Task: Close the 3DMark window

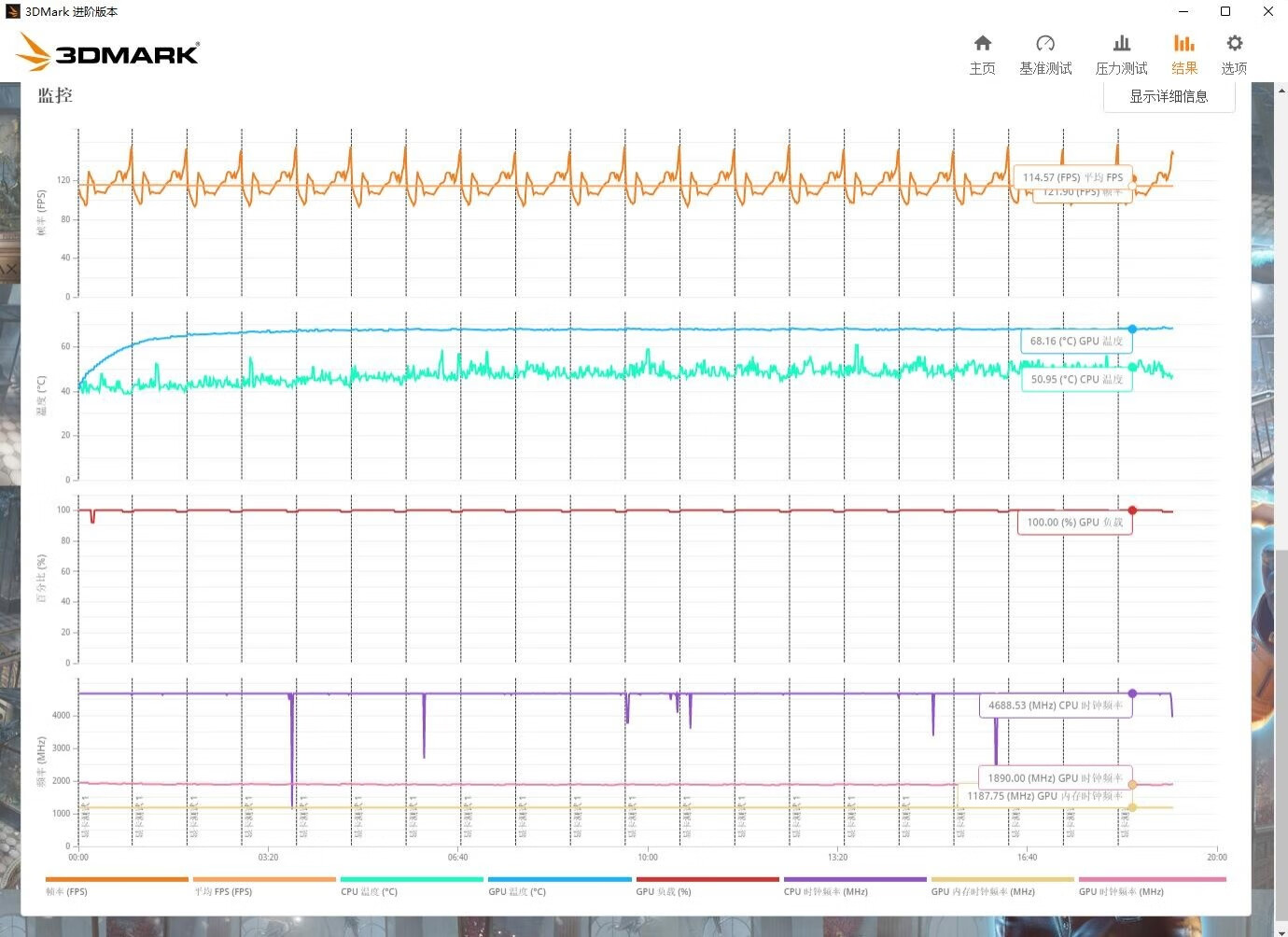Action: (x=1267, y=11)
